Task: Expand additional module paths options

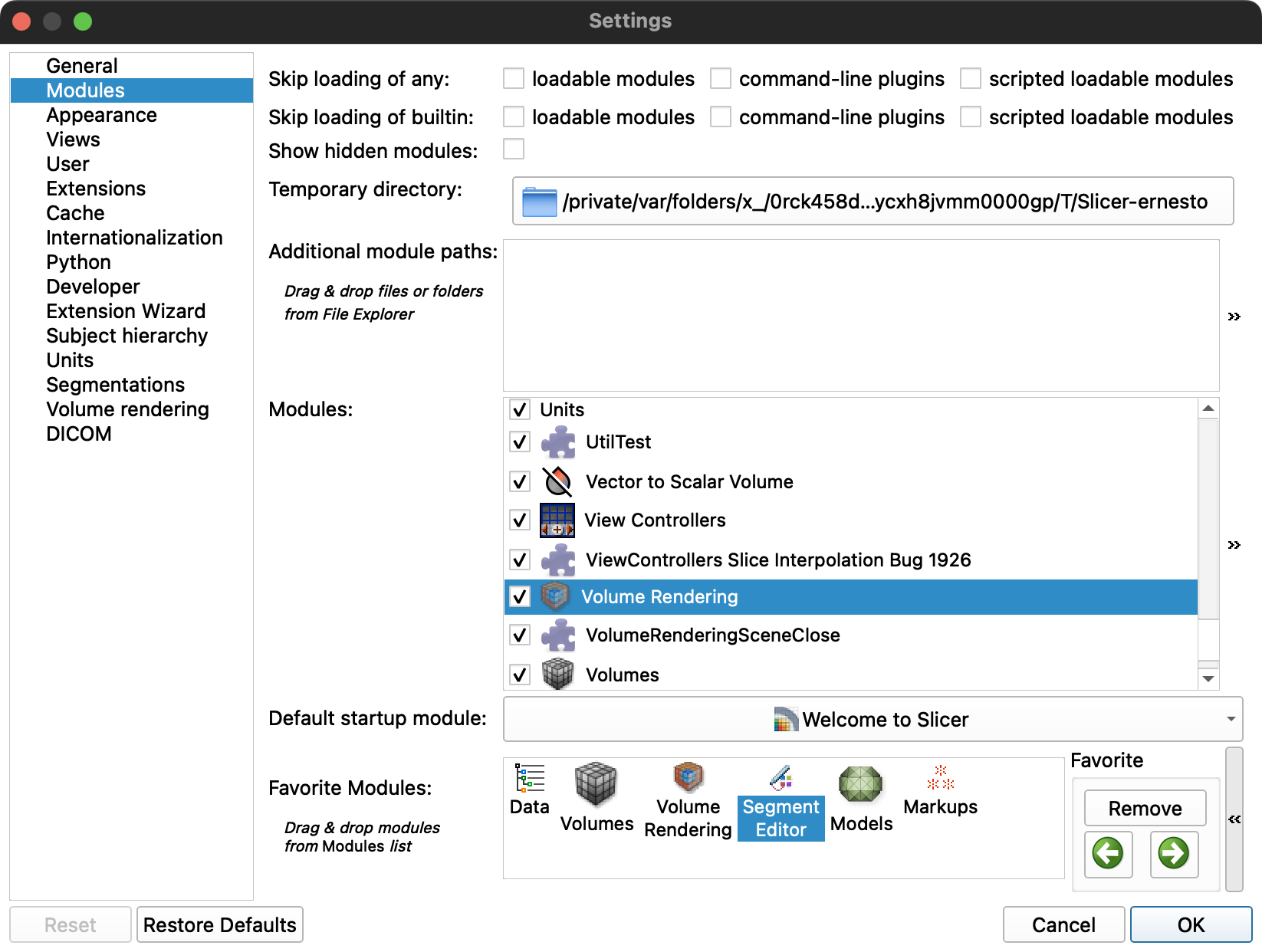Action: click(x=1234, y=317)
